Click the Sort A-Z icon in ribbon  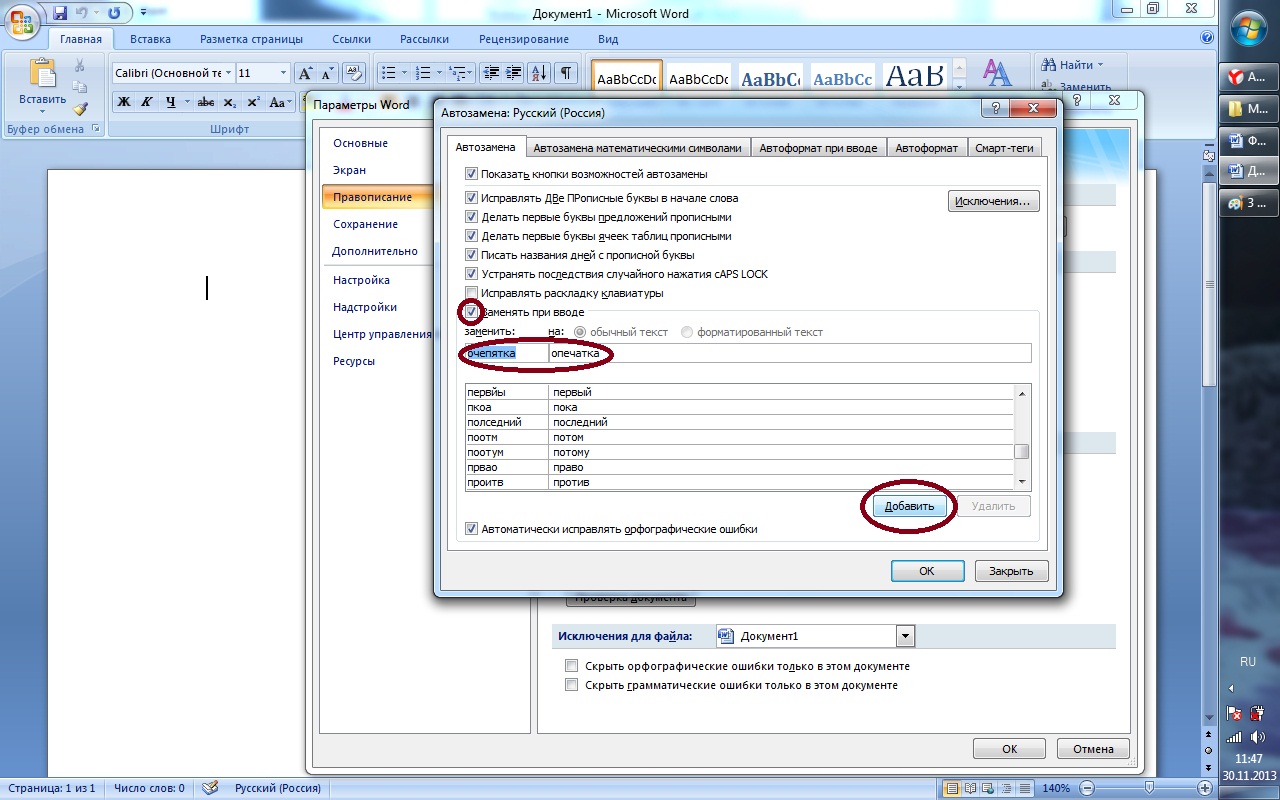538,73
